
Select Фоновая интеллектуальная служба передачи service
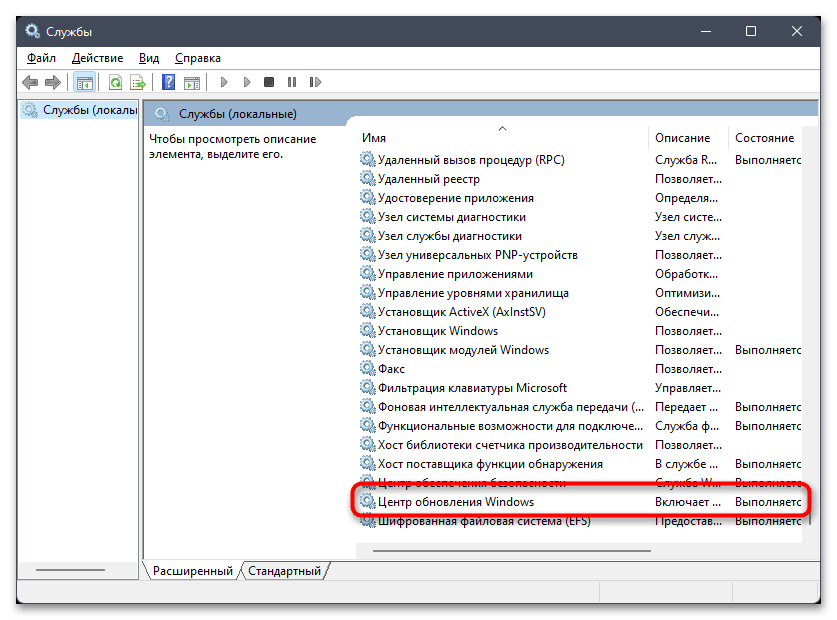tap(511, 407)
